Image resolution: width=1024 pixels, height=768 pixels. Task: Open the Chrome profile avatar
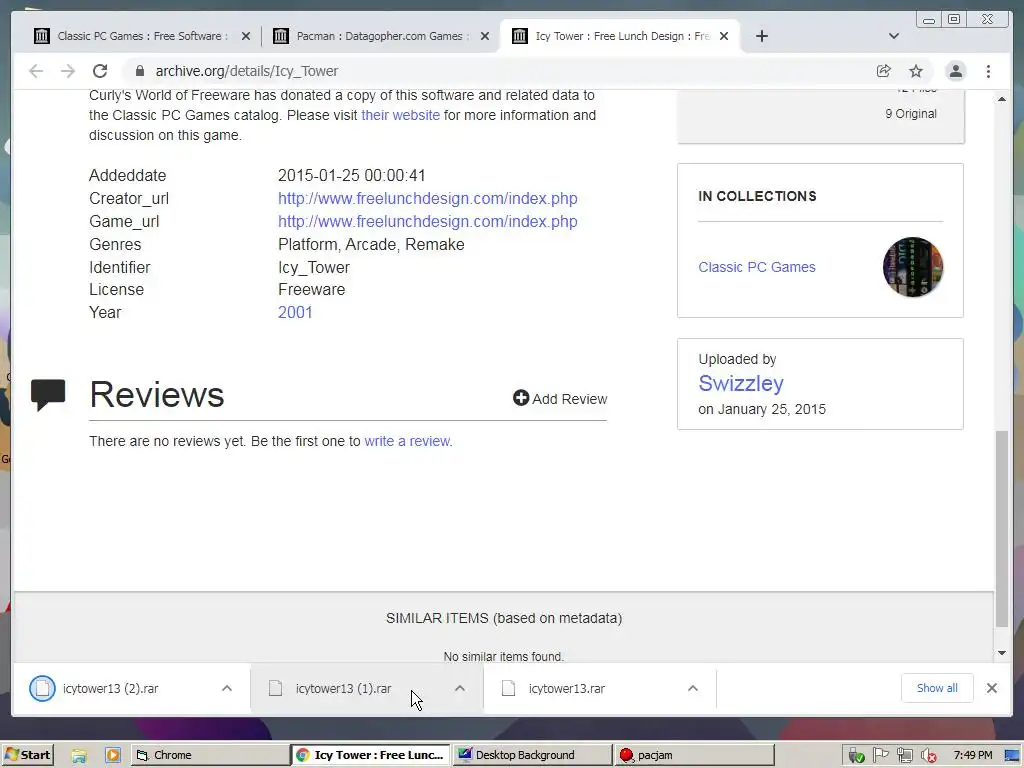coord(955,71)
